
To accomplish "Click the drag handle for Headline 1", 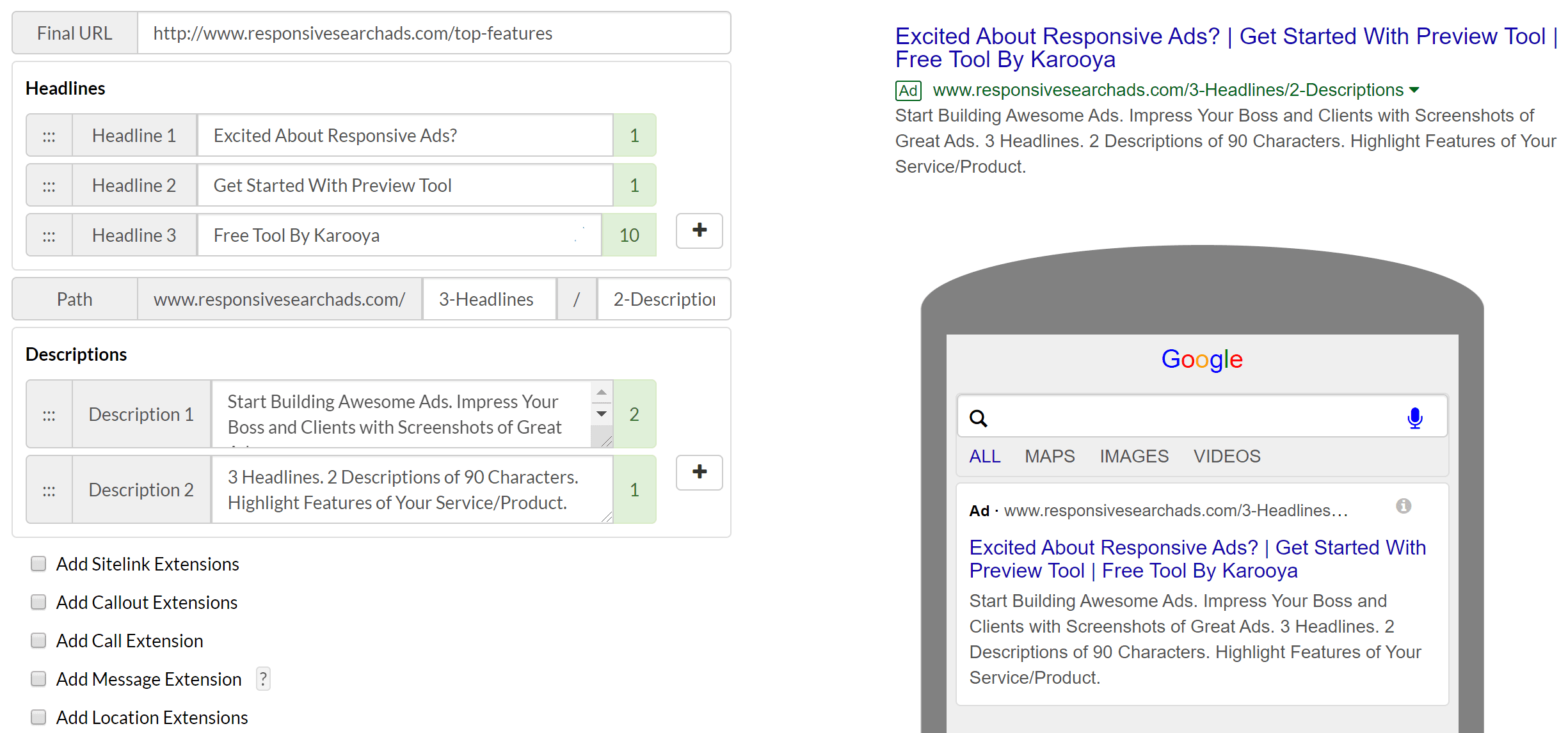I will 49,136.
